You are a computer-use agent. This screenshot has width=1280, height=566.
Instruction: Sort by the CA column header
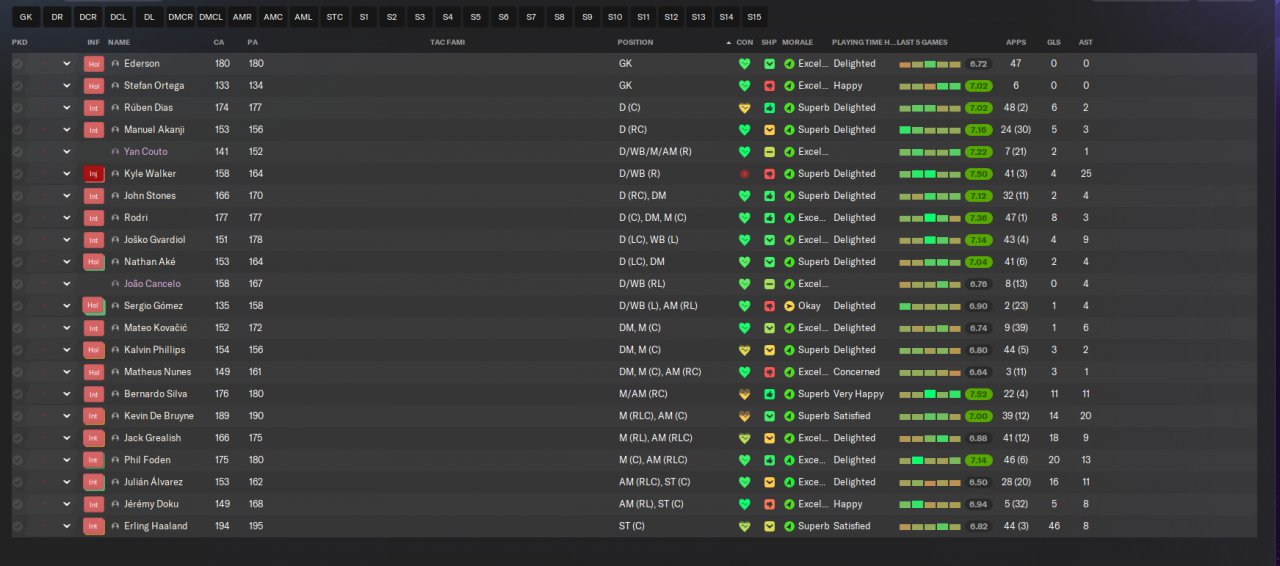pyautogui.click(x=219, y=42)
